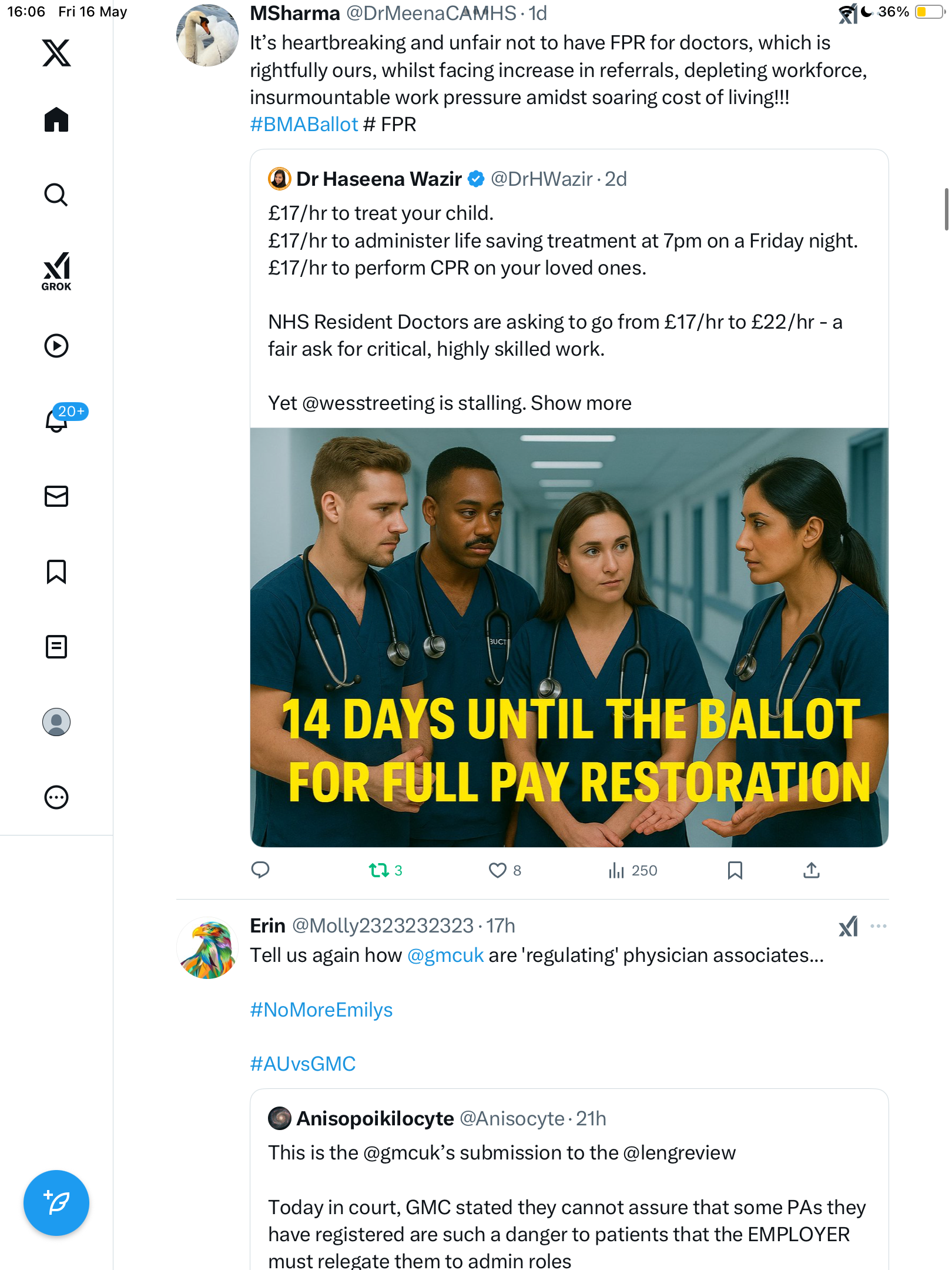Expand quoted post with Show more
The height and width of the screenshot is (1270, 952).
click(581, 403)
